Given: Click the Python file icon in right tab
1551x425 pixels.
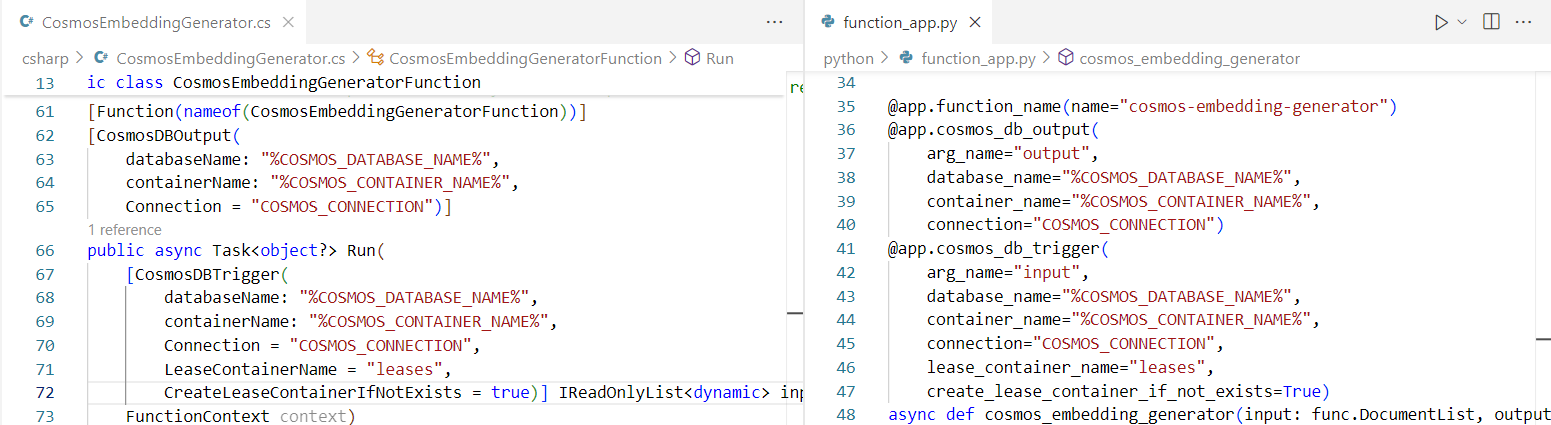Looking at the screenshot, I should [827, 21].
